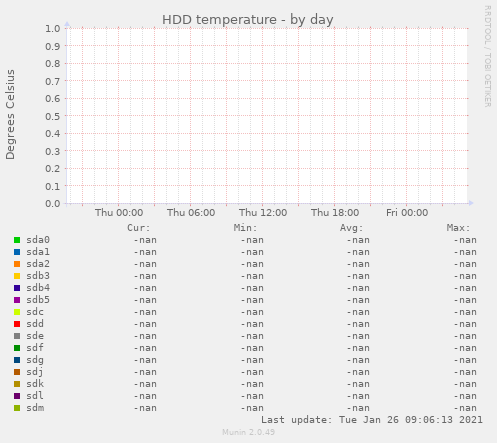Click the Thu 00:00 time axis label
The image size is (497, 443).
coord(119,212)
